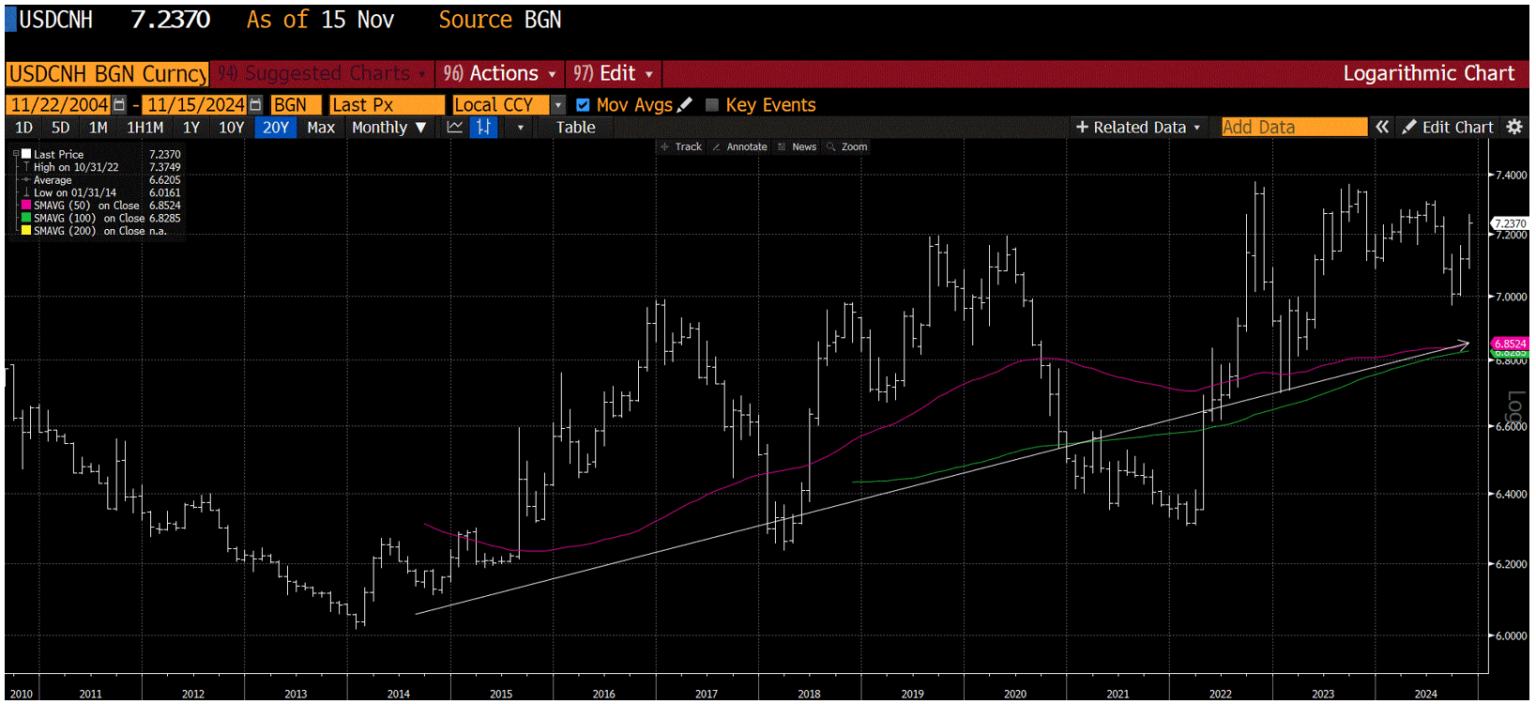The height and width of the screenshot is (704, 1536).
Task: Select the line chart type icon
Action: point(455,127)
